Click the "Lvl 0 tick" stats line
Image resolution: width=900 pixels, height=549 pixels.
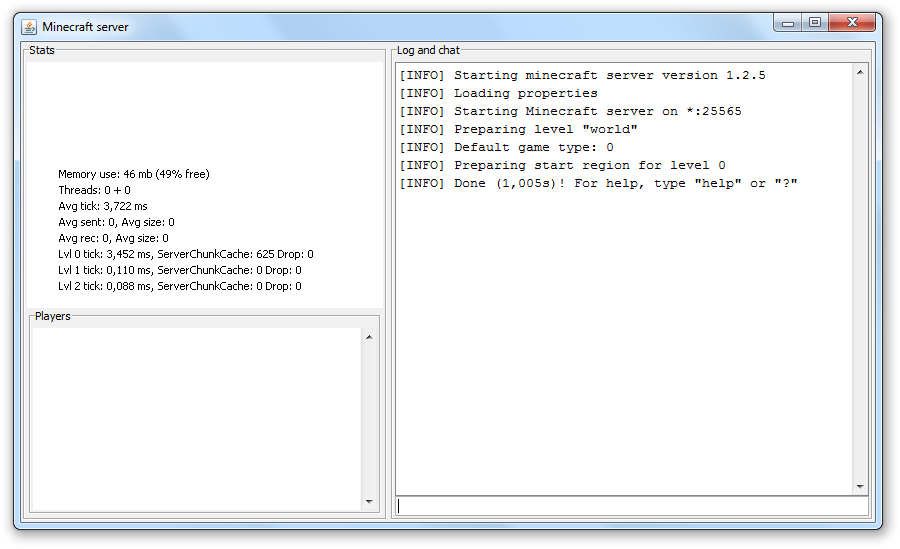(x=185, y=254)
